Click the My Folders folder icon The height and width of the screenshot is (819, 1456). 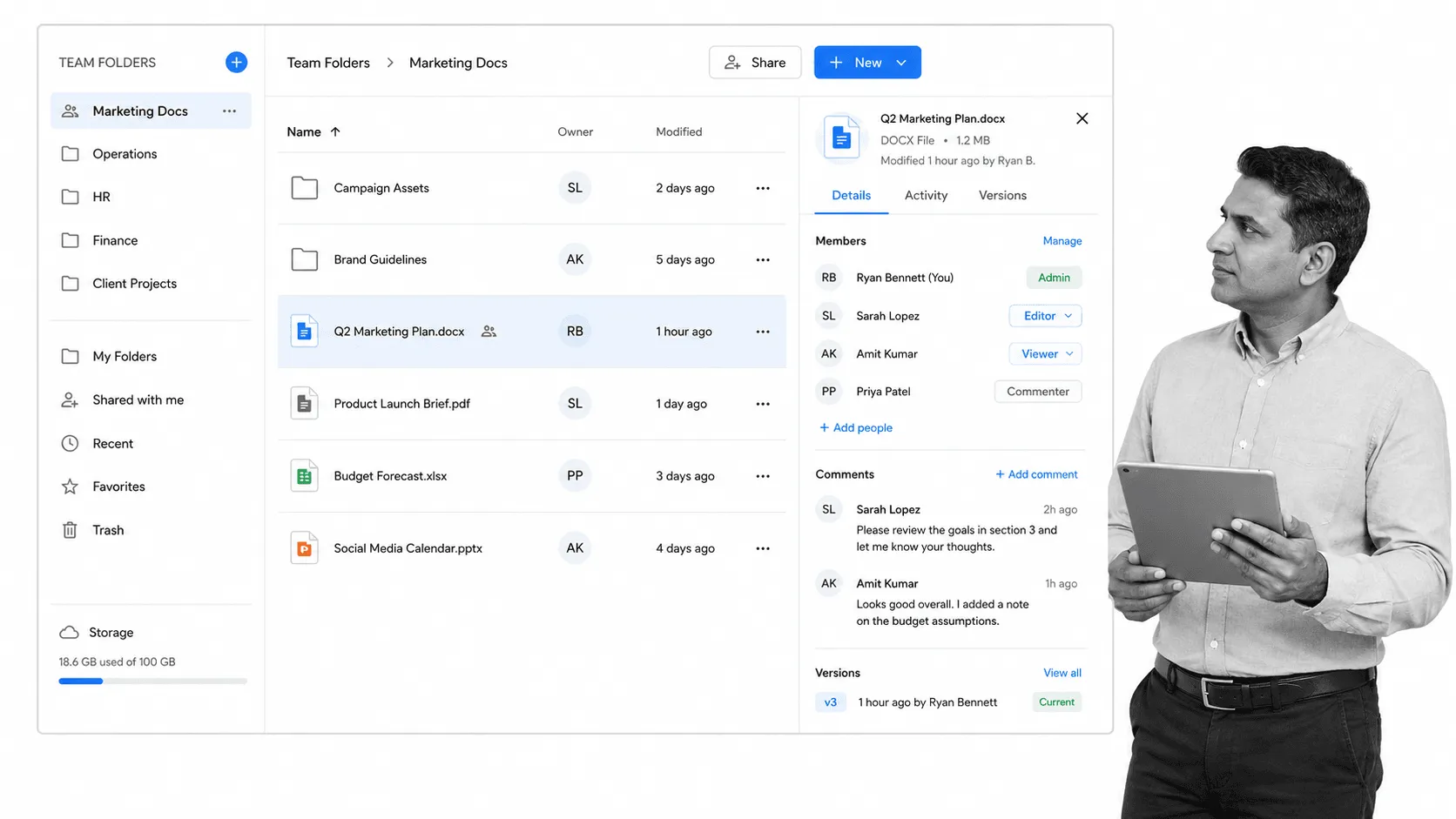71,356
